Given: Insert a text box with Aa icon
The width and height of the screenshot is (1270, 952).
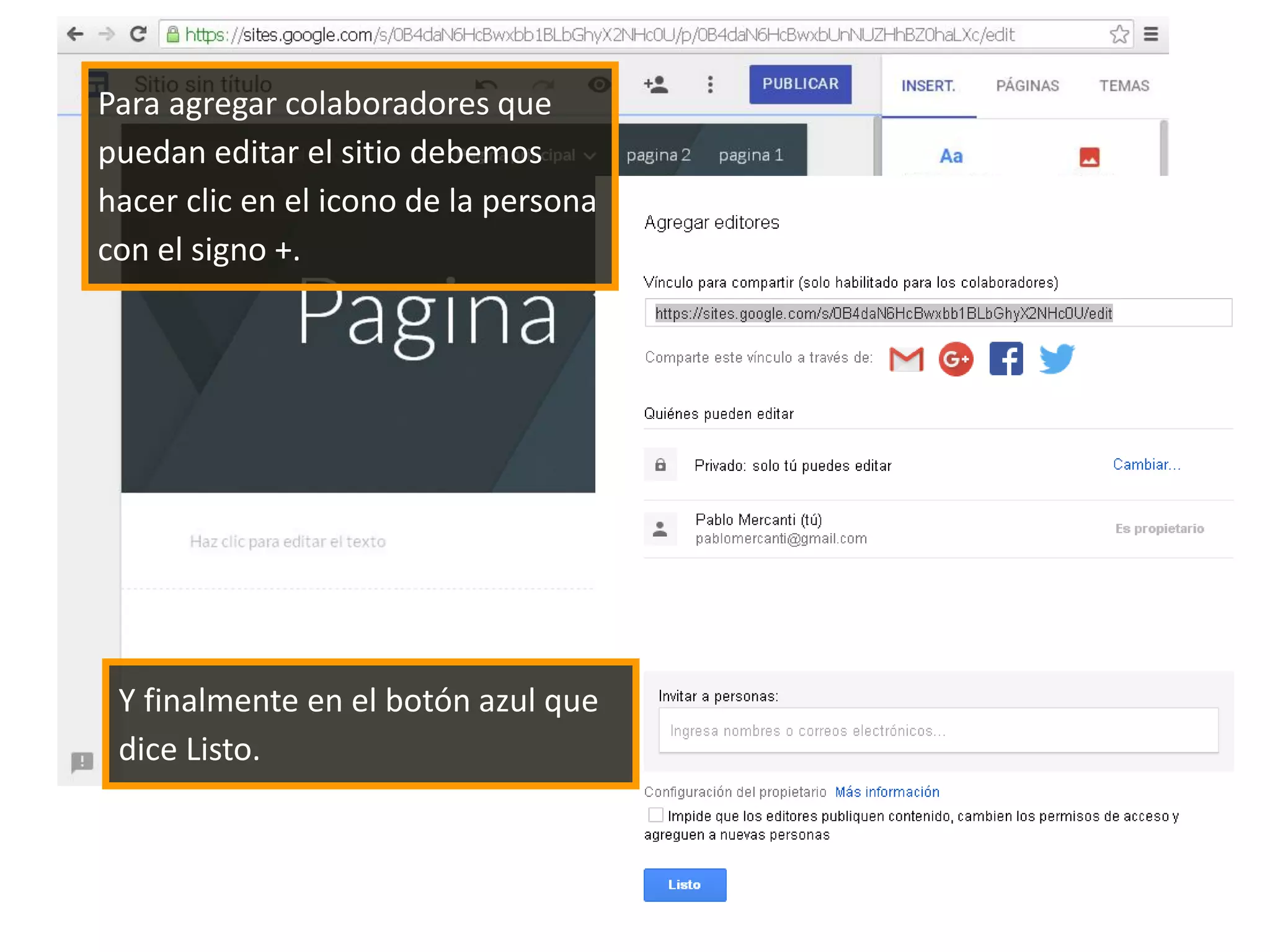Looking at the screenshot, I should (x=951, y=156).
